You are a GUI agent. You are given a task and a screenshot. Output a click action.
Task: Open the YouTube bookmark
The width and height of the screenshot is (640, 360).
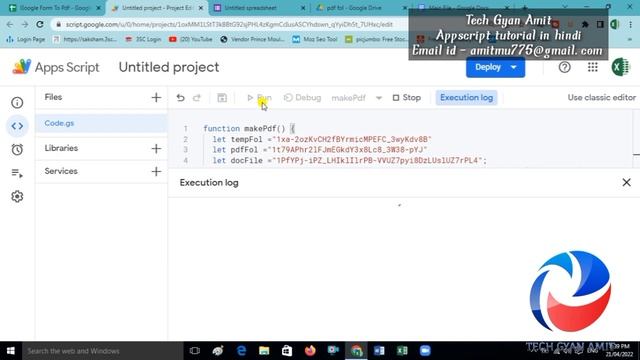click(x=190, y=39)
